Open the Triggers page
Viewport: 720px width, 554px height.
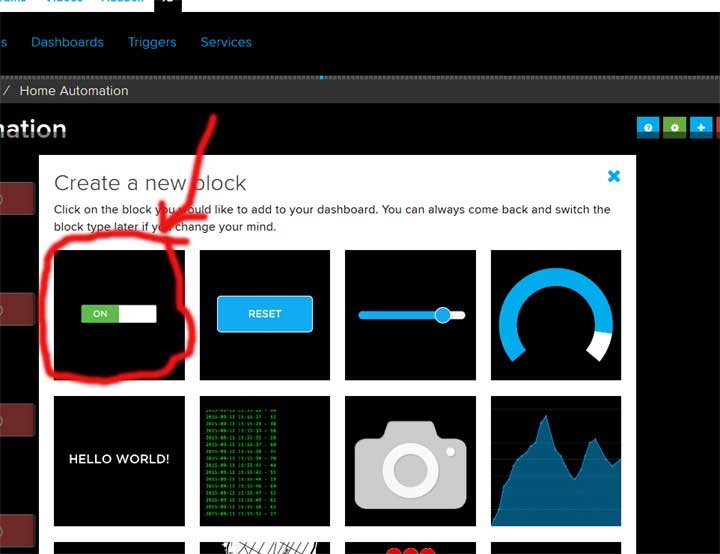pyautogui.click(x=152, y=42)
